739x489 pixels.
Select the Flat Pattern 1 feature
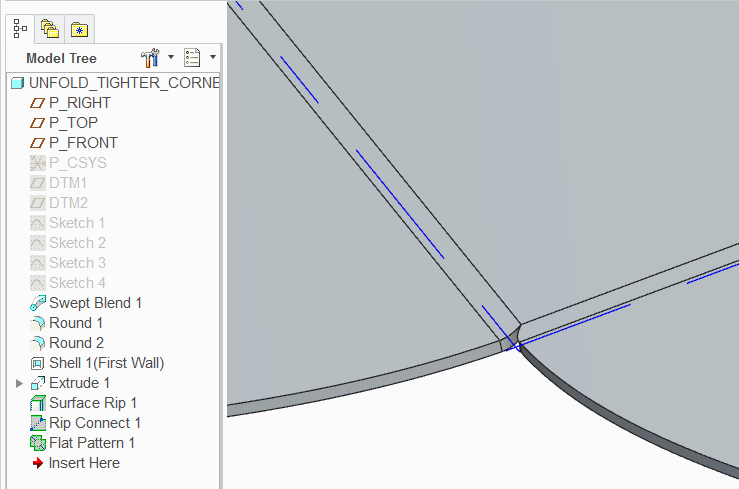[92, 443]
